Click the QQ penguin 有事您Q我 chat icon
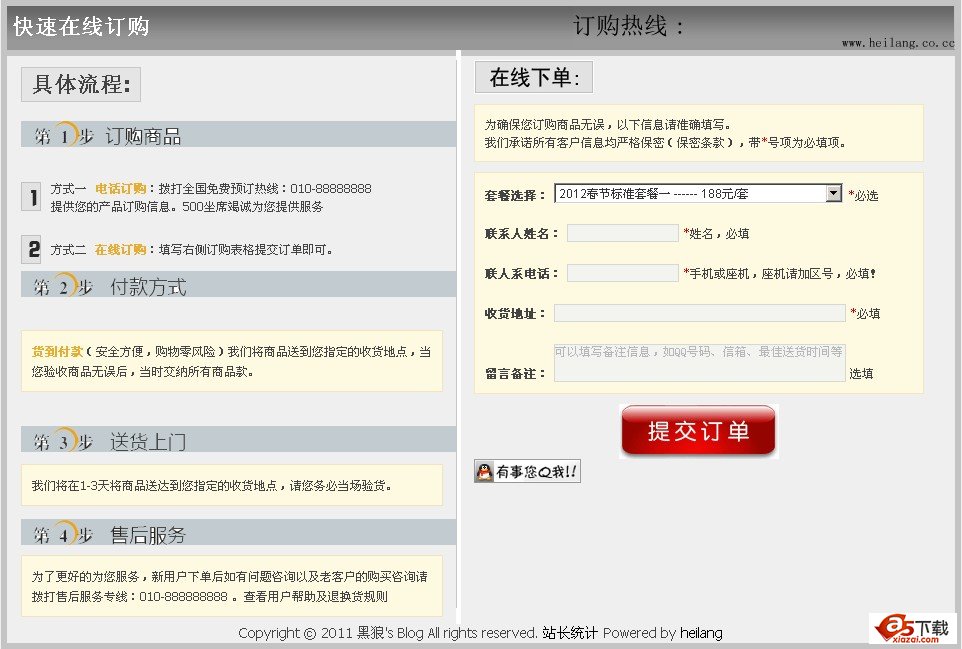Image resolution: width=962 pixels, height=649 pixels. click(527, 472)
